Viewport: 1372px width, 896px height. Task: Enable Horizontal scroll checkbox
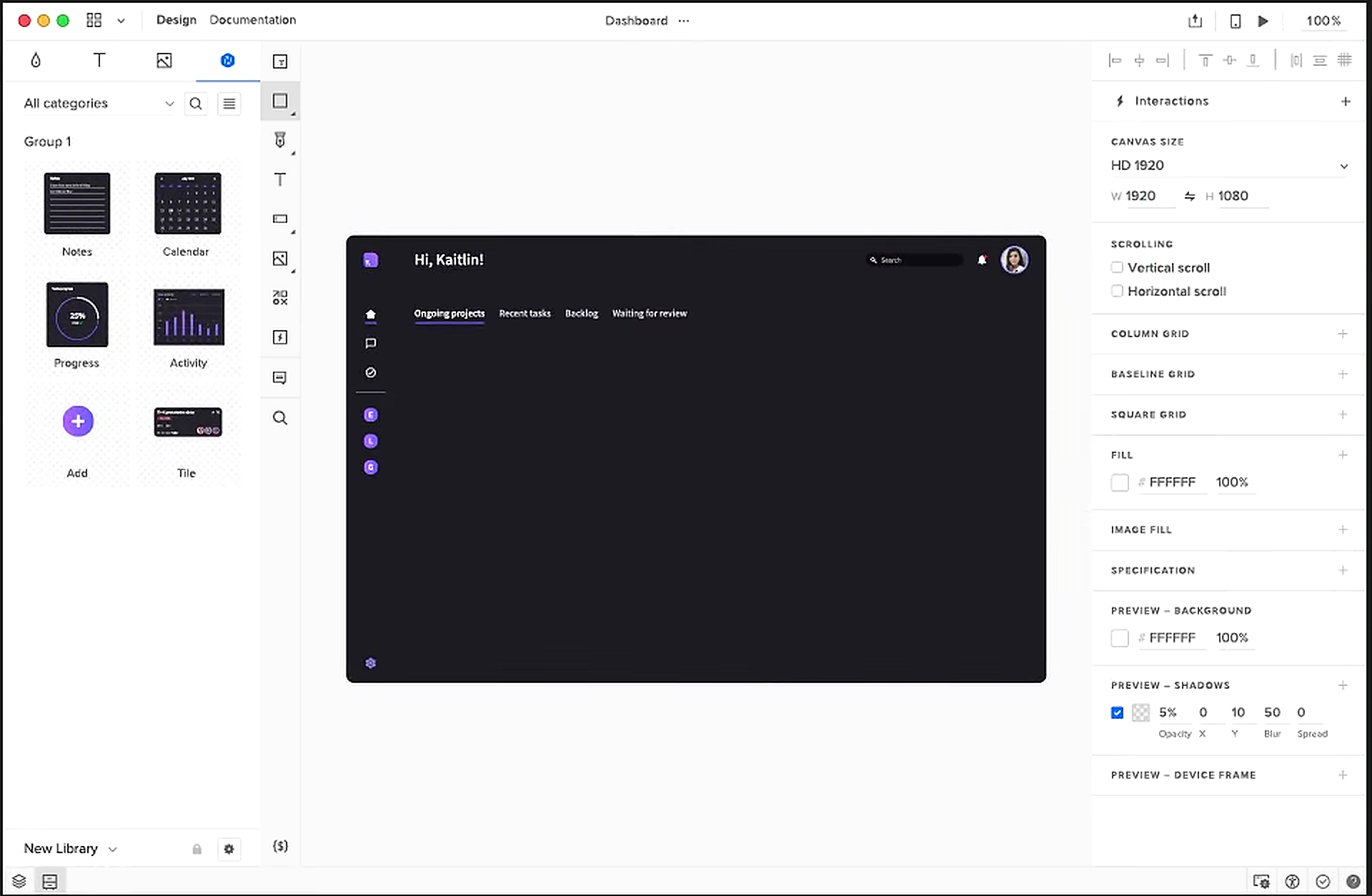(x=1117, y=291)
